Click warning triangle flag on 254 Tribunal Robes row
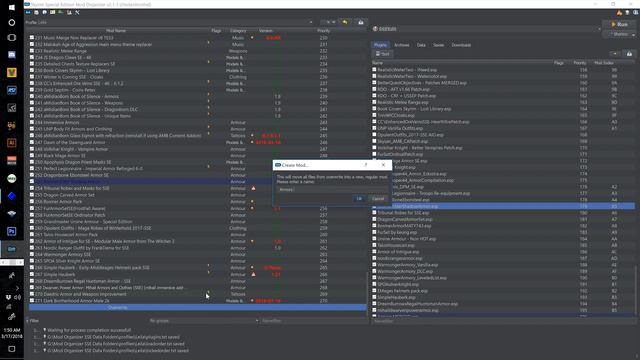The width and height of the screenshot is (640, 360). click(253, 188)
